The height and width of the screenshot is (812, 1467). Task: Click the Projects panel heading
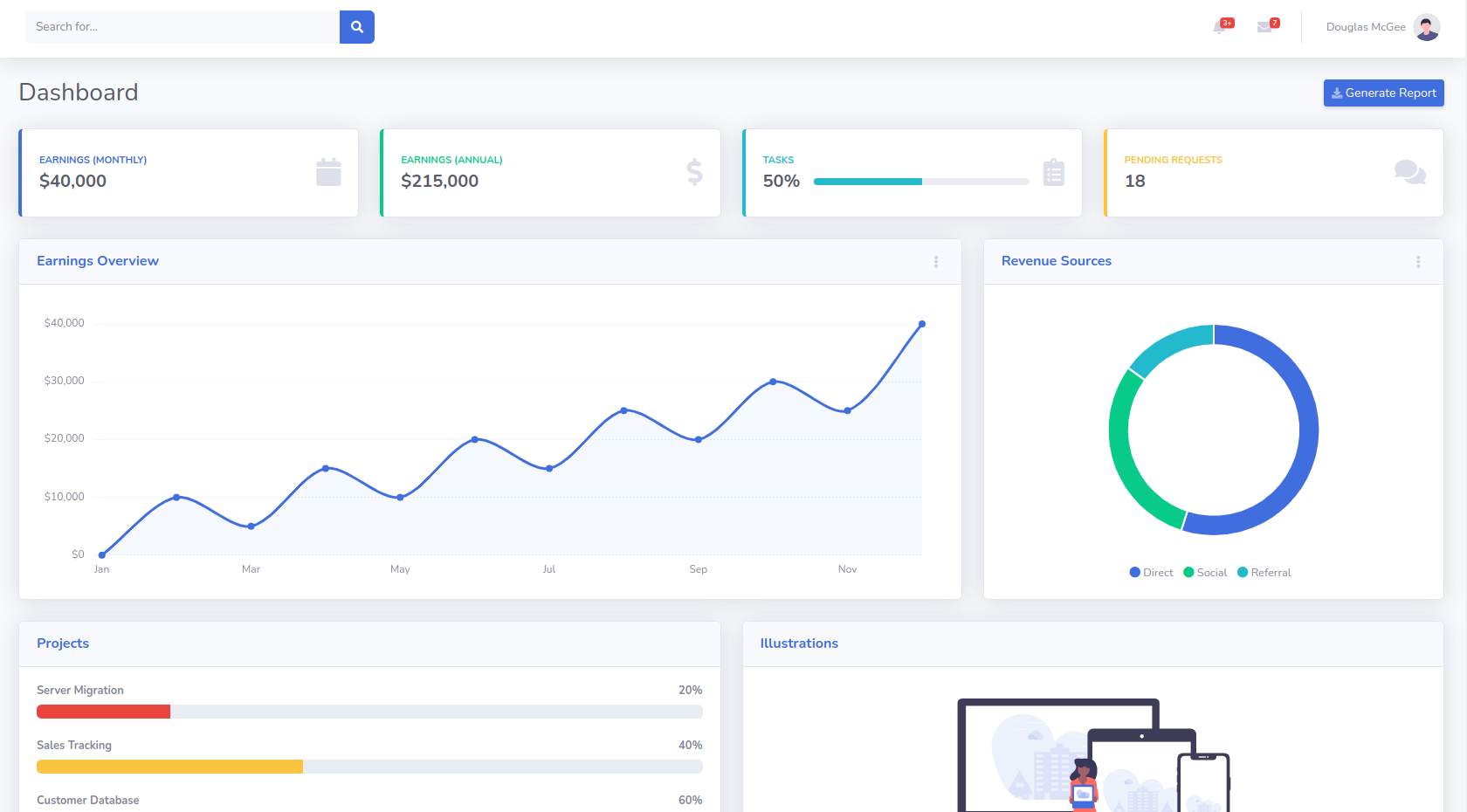(x=63, y=643)
